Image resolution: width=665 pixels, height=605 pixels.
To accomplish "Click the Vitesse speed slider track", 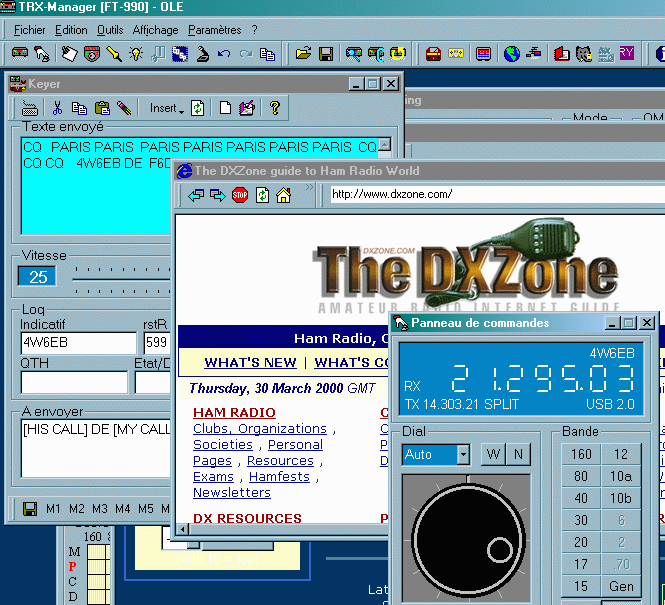I will tap(122, 279).
